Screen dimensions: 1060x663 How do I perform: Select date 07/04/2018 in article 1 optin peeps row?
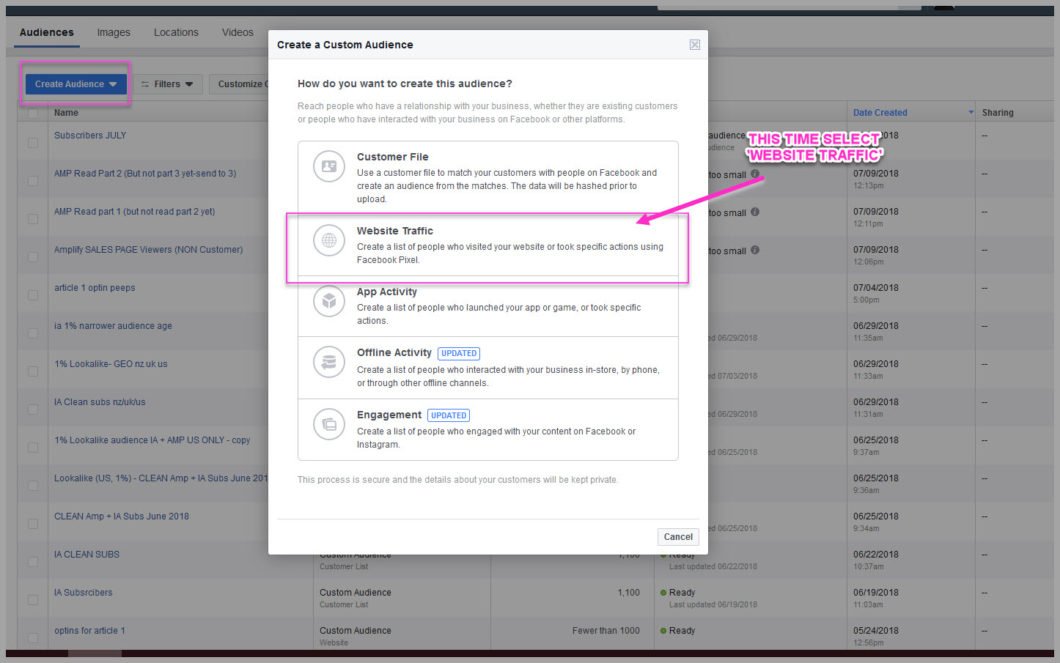click(x=875, y=287)
